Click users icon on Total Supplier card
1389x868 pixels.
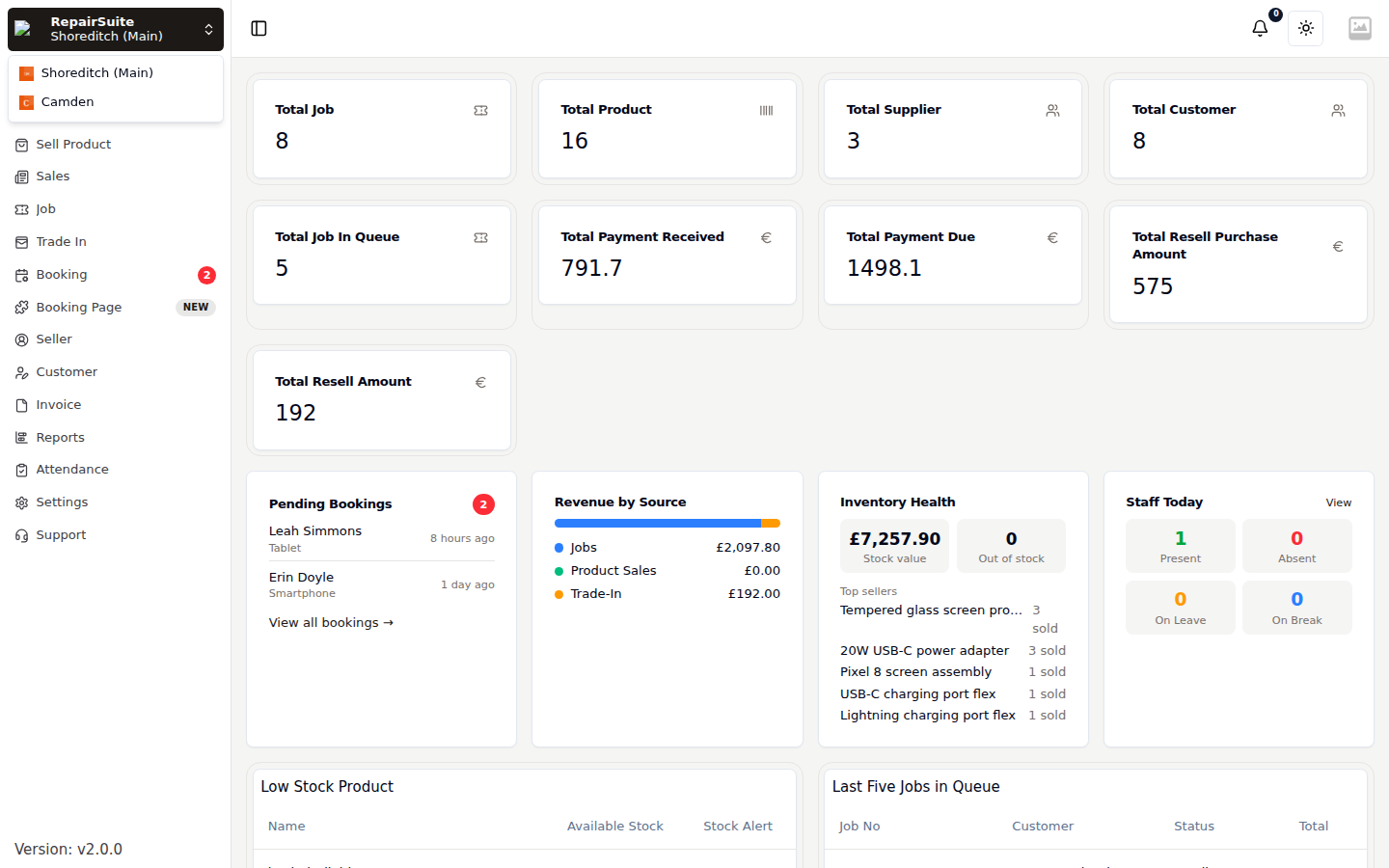[x=1052, y=111]
